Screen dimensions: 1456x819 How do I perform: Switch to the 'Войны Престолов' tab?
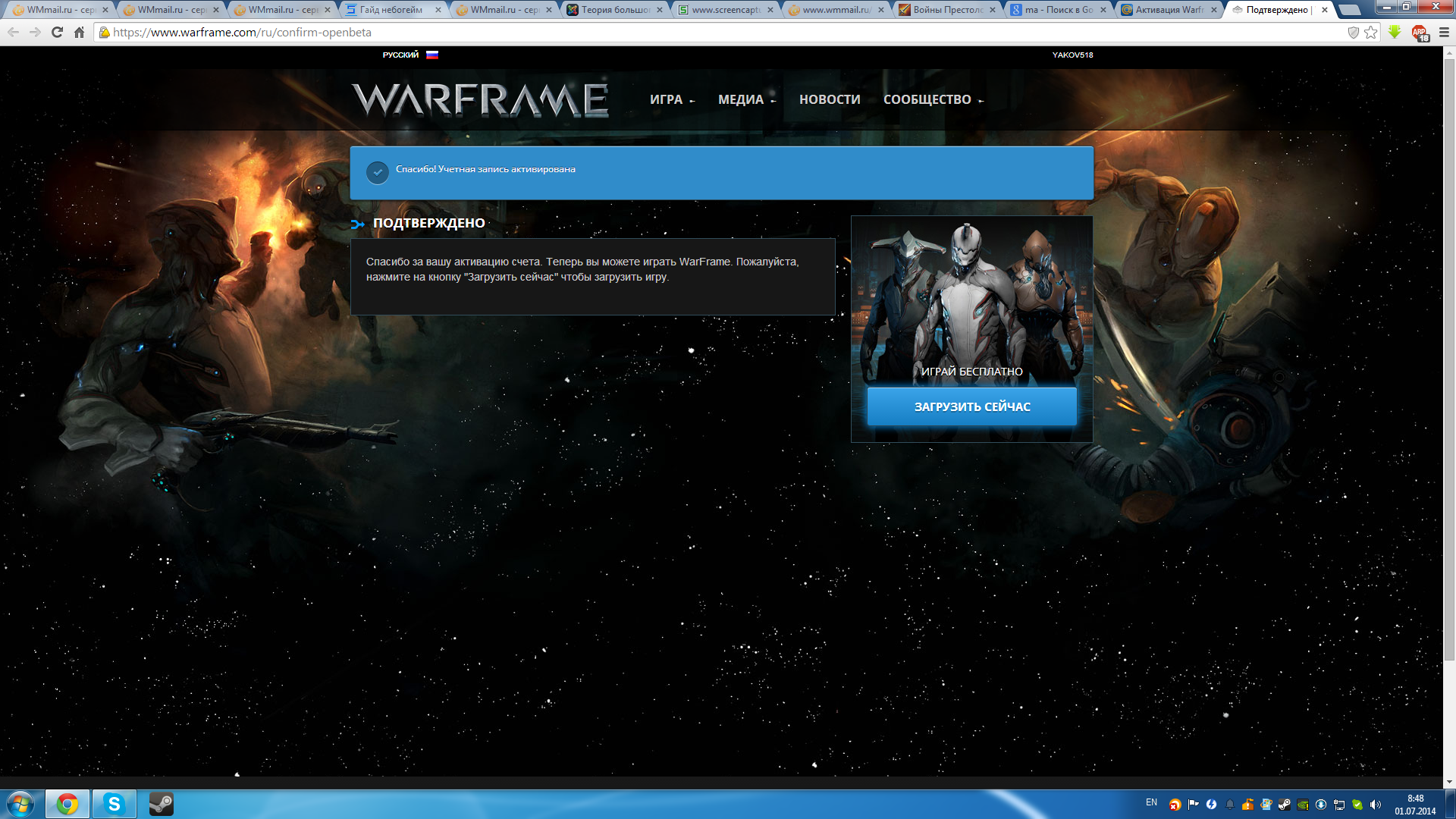(948, 10)
